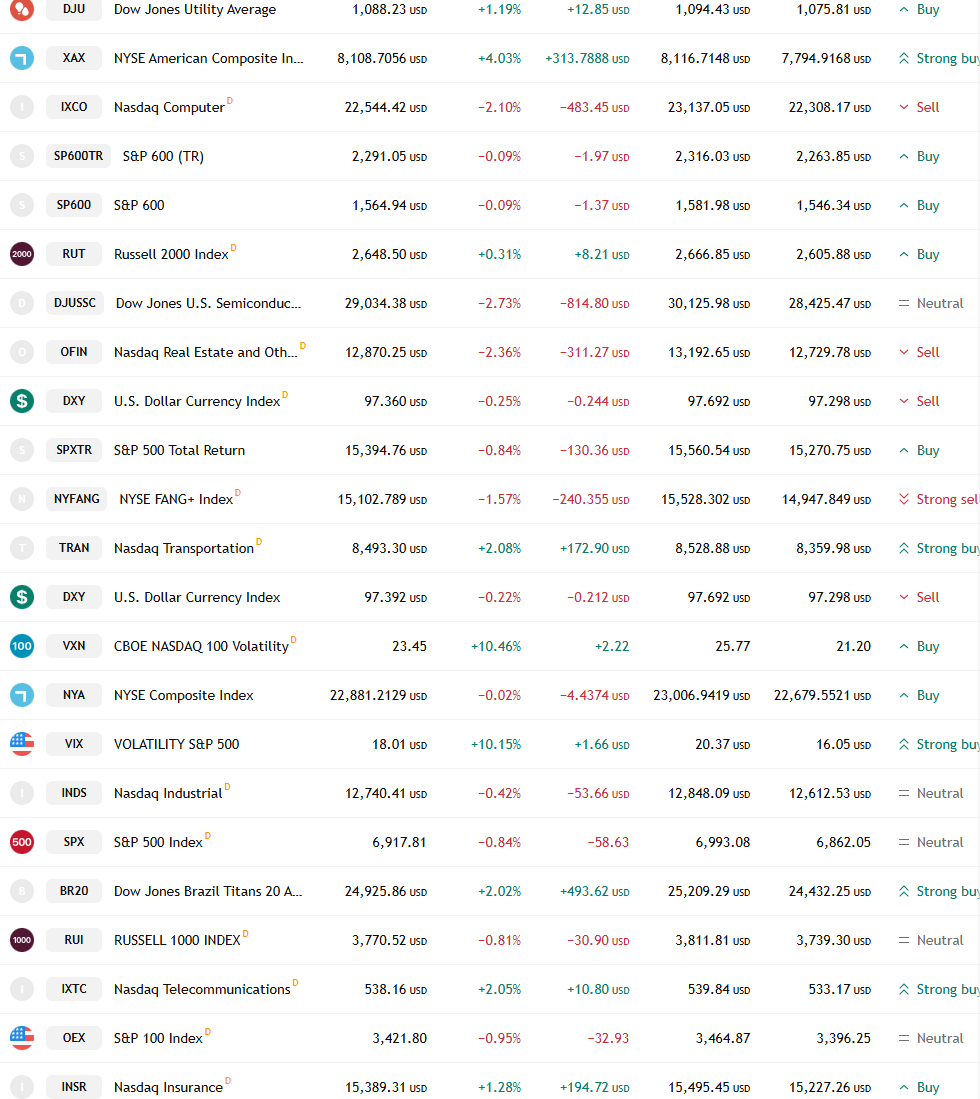Open the XAX ticker symbol
The image size is (980, 1099).
click(x=74, y=57)
